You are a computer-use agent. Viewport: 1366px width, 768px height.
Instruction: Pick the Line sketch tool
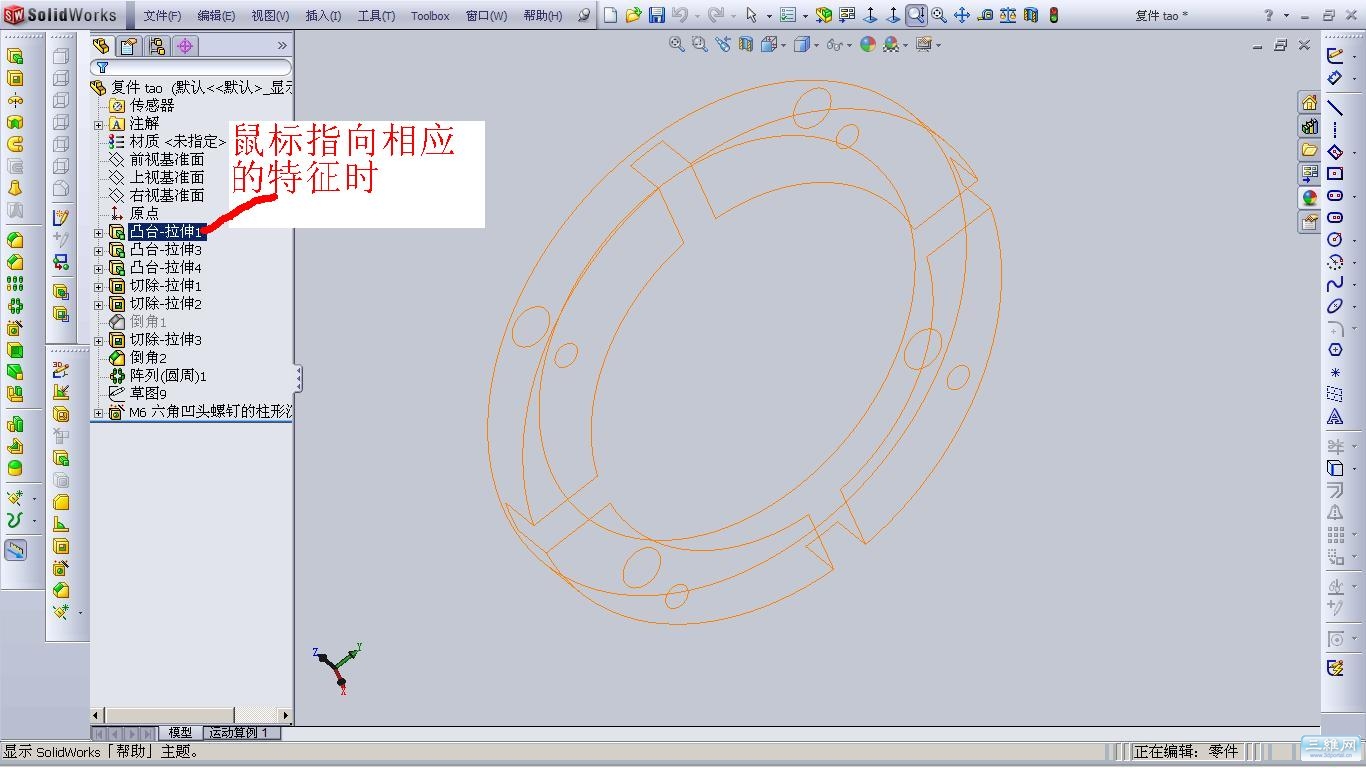coord(1335,107)
